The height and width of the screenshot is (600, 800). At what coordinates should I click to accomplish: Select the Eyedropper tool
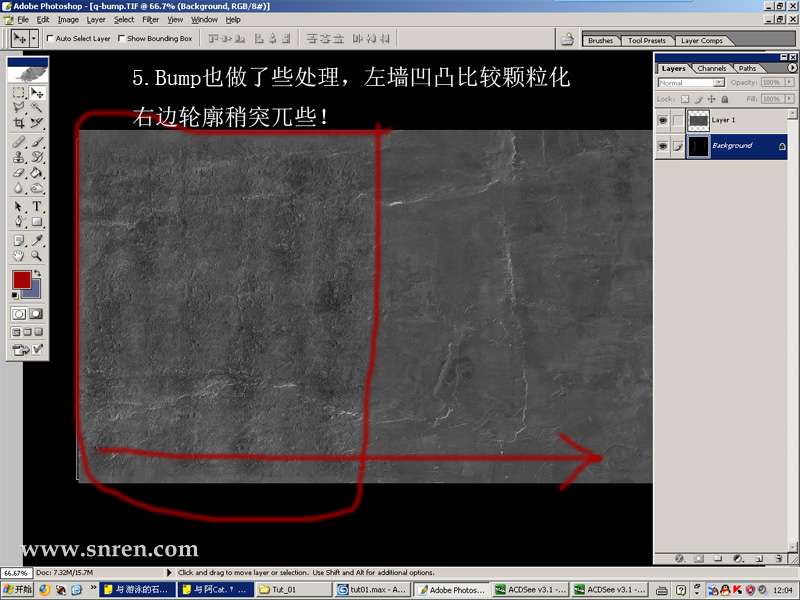click(37, 240)
